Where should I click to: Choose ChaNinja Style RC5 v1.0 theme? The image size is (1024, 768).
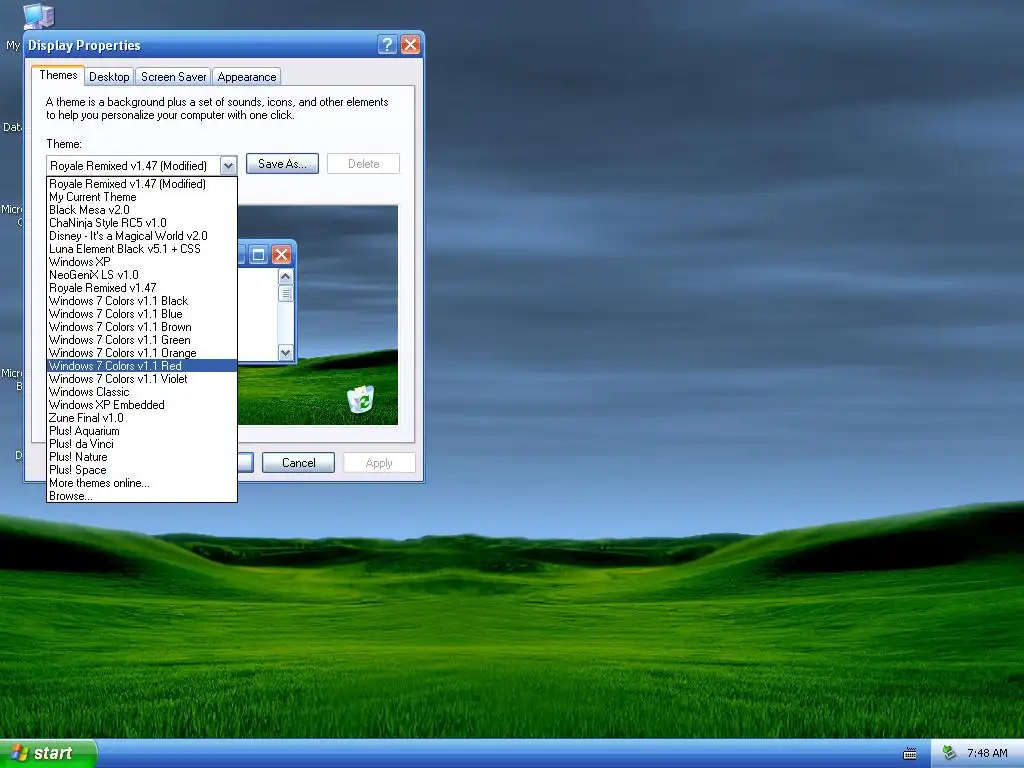click(x=142, y=223)
